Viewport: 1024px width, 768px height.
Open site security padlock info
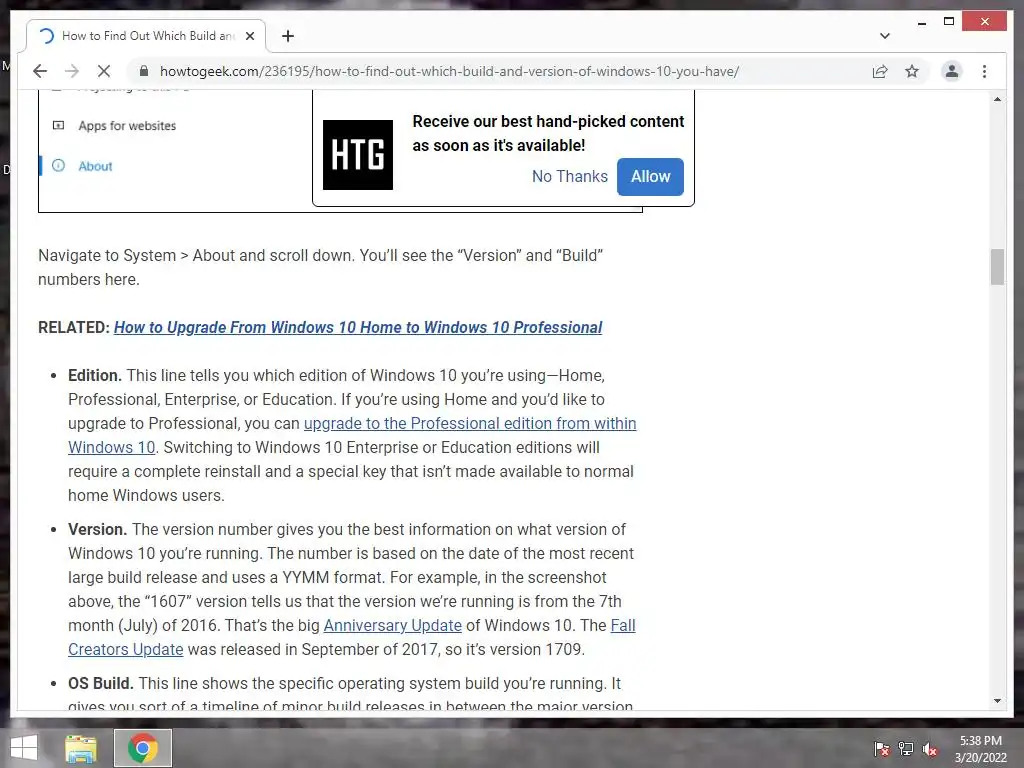pyautogui.click(x=144, y=71)
